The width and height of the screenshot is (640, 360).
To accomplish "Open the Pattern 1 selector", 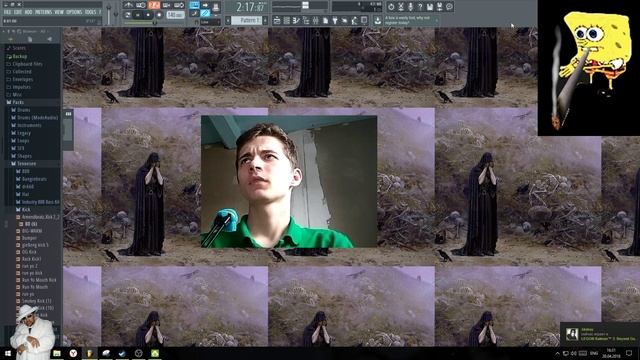I will (247, 20).
